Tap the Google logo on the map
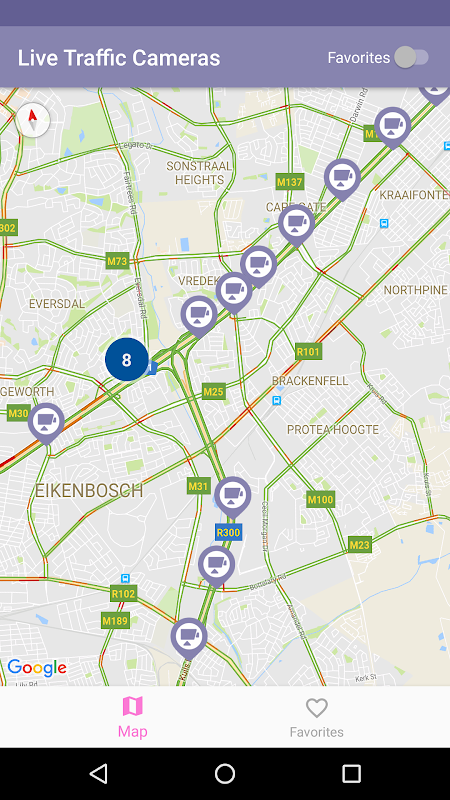 point(37,667)
